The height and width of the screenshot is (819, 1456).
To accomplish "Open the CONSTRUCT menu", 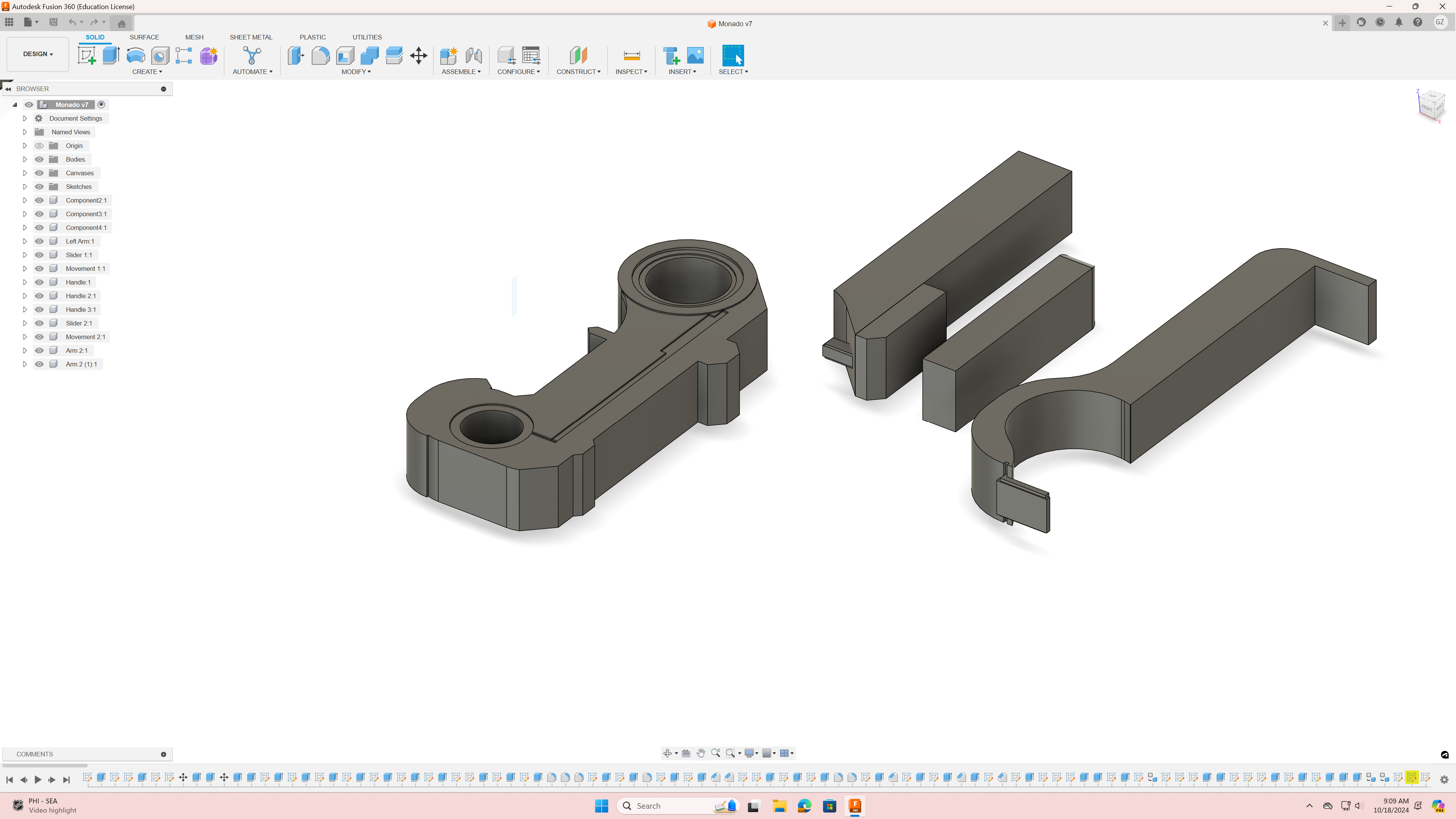I will pos(578,72).
